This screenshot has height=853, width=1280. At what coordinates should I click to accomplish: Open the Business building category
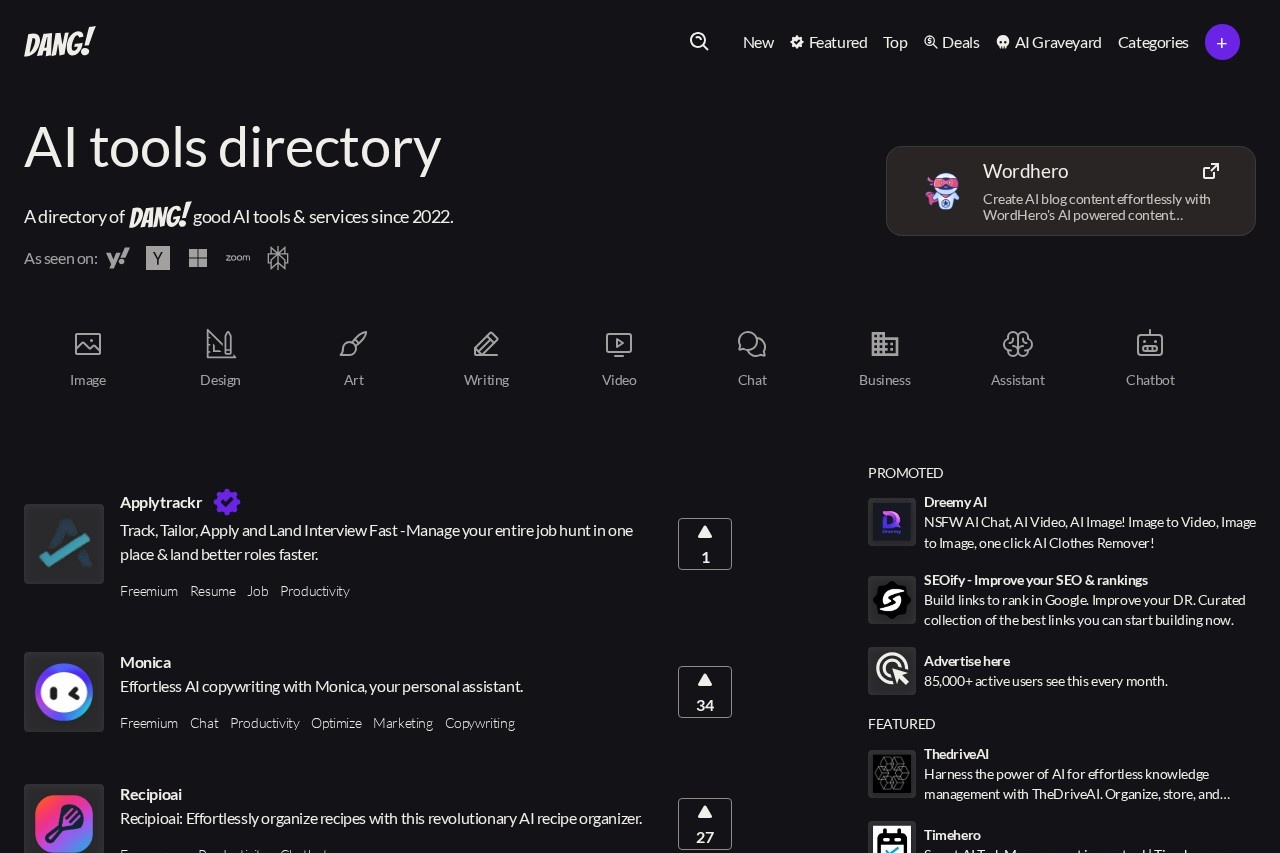884,345
